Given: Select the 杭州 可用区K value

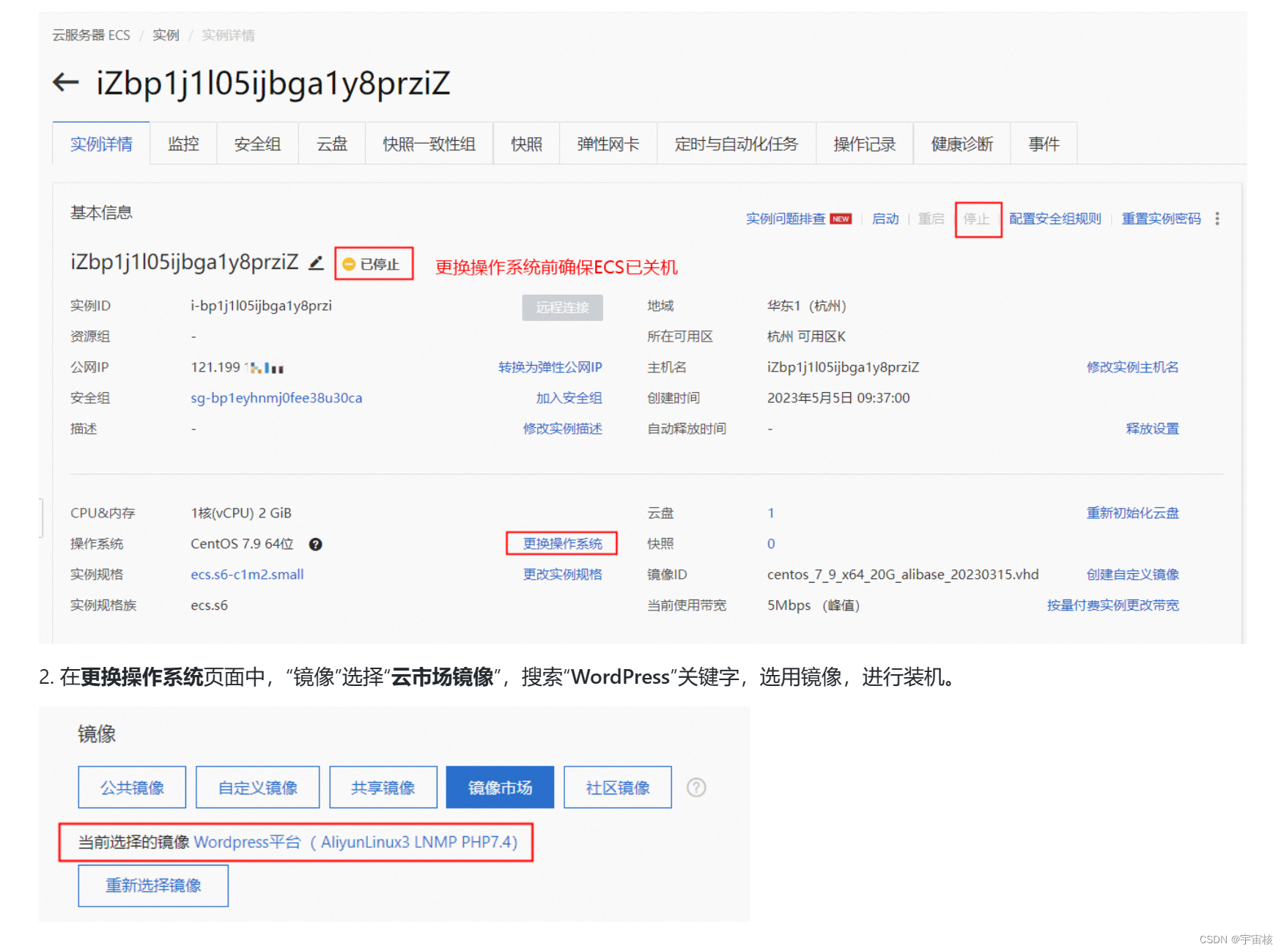Looking at the screenshot, I should (x=806, y=336).
